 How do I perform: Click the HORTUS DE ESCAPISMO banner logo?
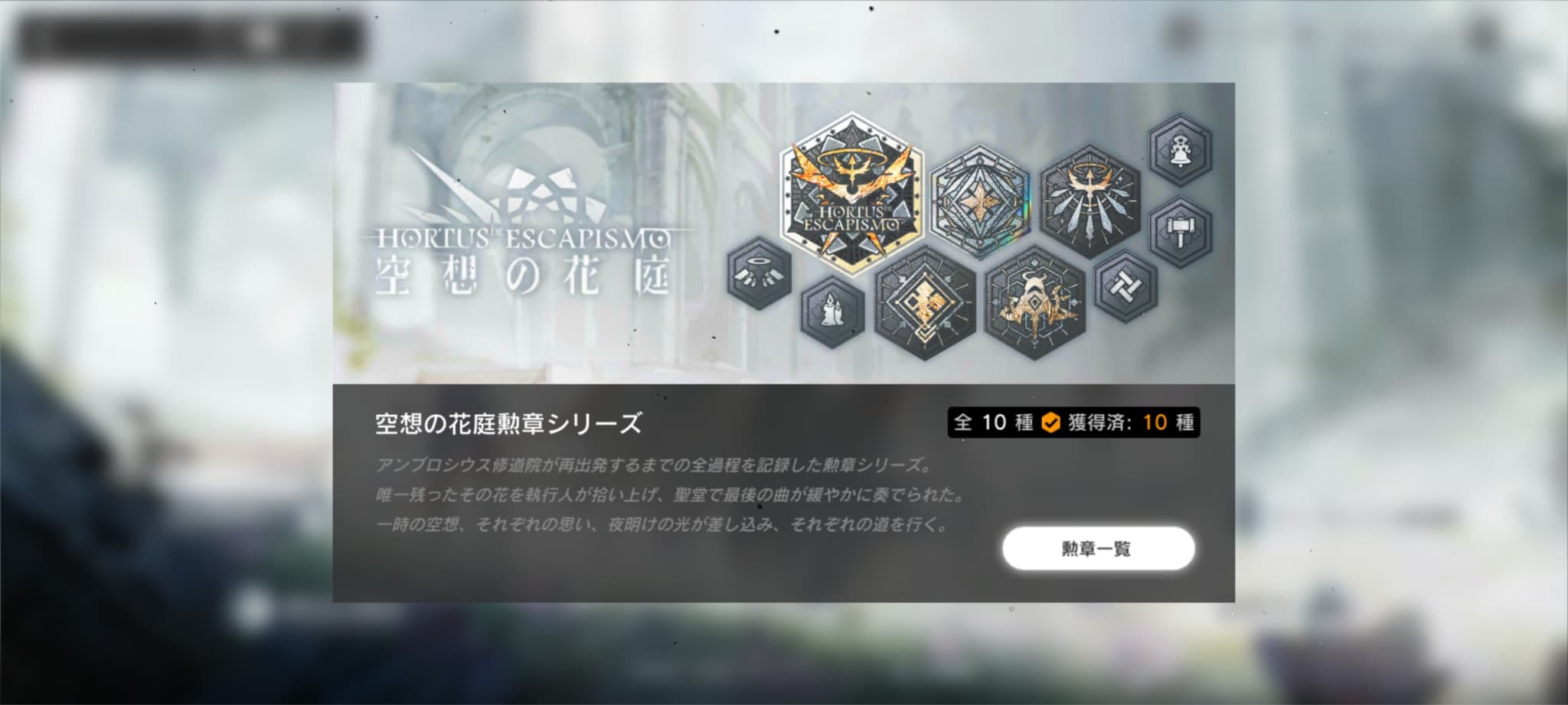tap(524, 238)
